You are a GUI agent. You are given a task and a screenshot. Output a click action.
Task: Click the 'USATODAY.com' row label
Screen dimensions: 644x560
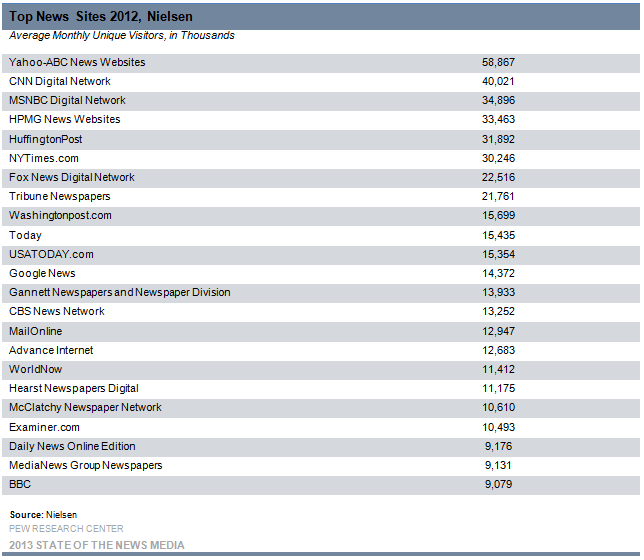click(x=51, y=254)
